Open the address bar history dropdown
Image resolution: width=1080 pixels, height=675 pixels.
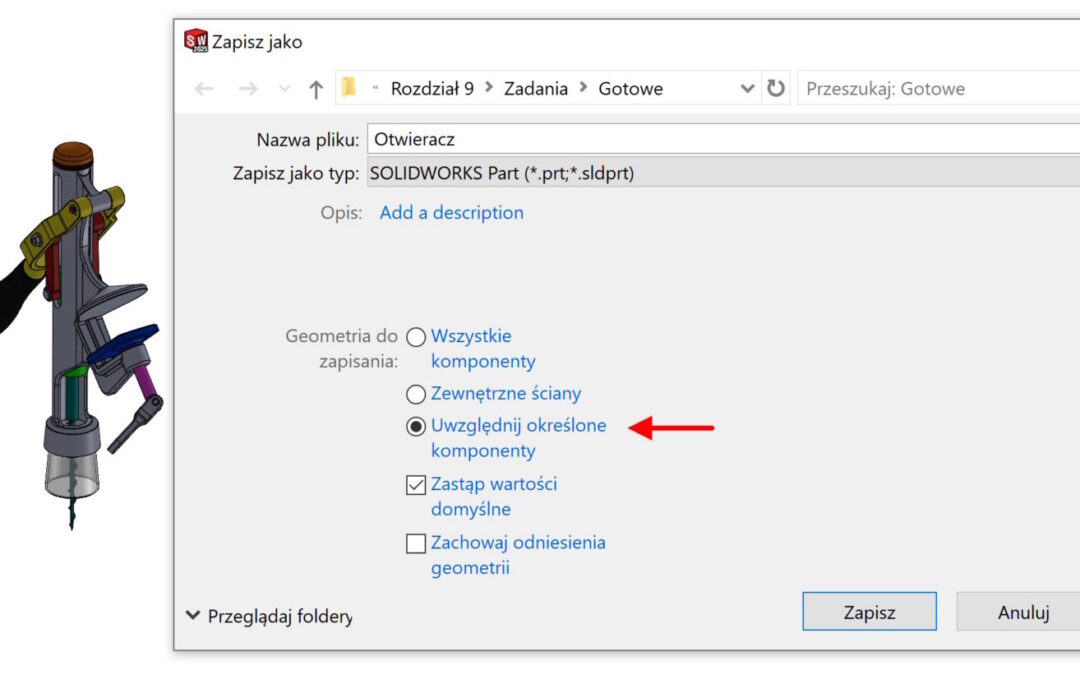pyautogui.click(x=747, y=89)
